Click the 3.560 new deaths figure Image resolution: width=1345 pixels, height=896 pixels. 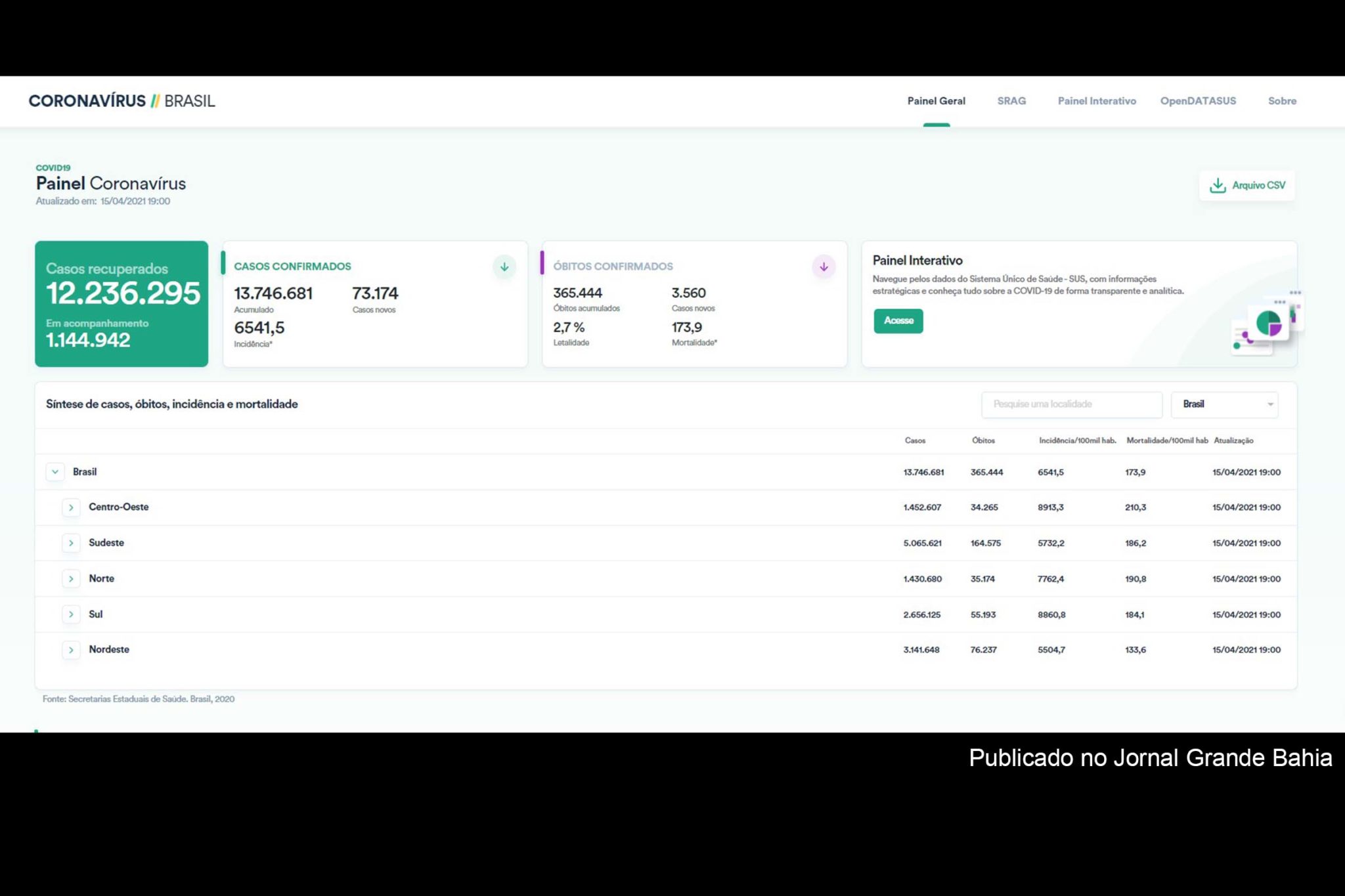coord(688,293)
